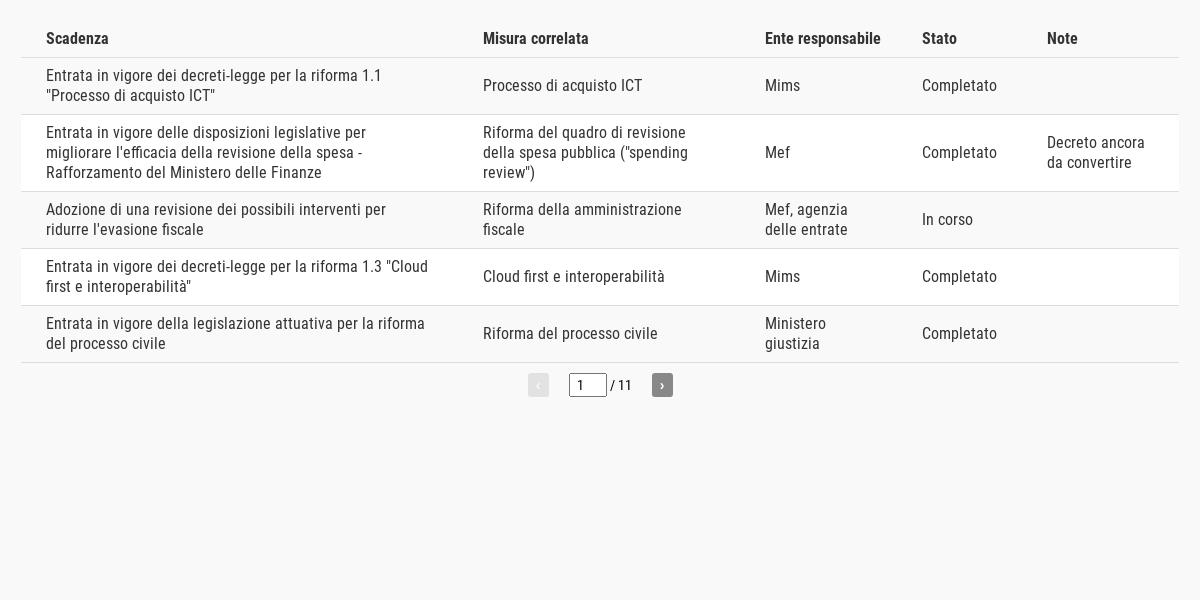Select the Processo di acquisto ICT measure cell
This screenshot has height=600, width=1200.
(563, 86)
